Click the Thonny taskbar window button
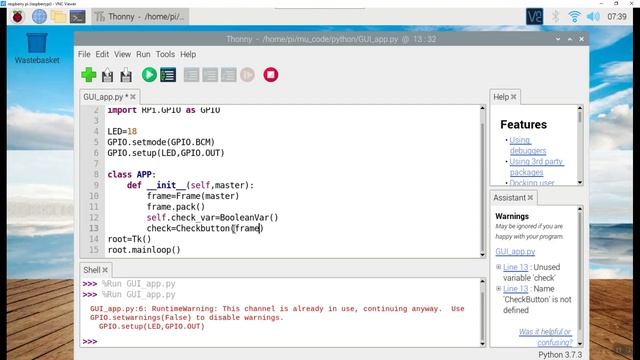The image size is (640, 360). click(140, 17)
